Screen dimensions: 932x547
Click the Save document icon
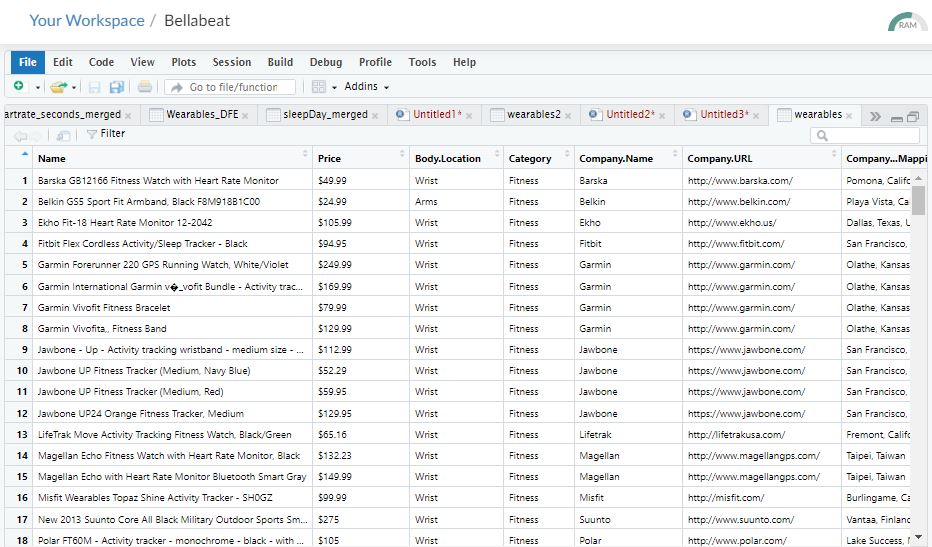(94, 87)
